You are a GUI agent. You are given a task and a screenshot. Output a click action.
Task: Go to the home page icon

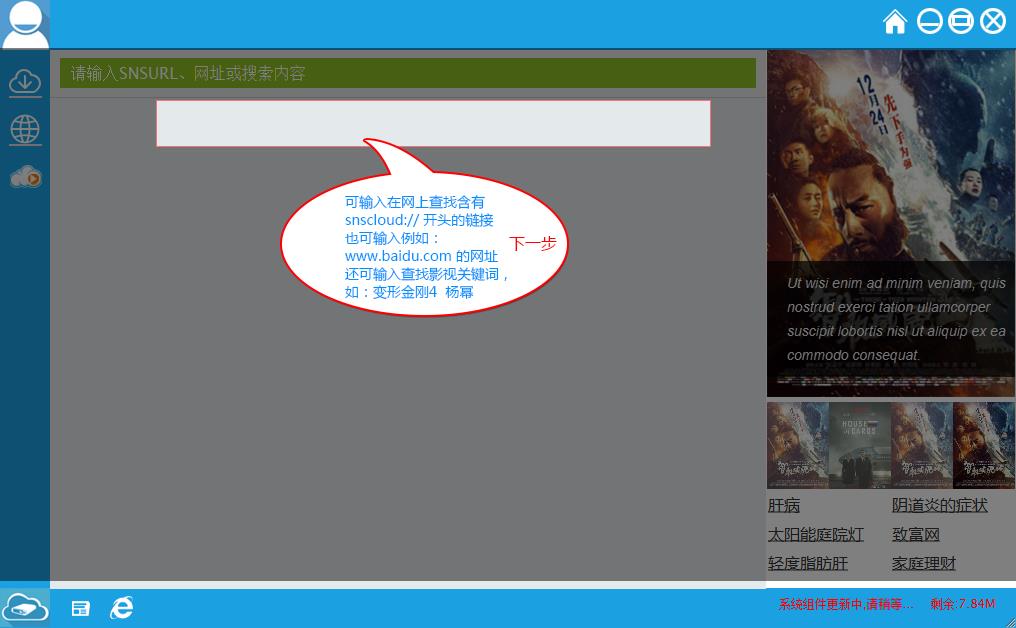pos(895,21)
